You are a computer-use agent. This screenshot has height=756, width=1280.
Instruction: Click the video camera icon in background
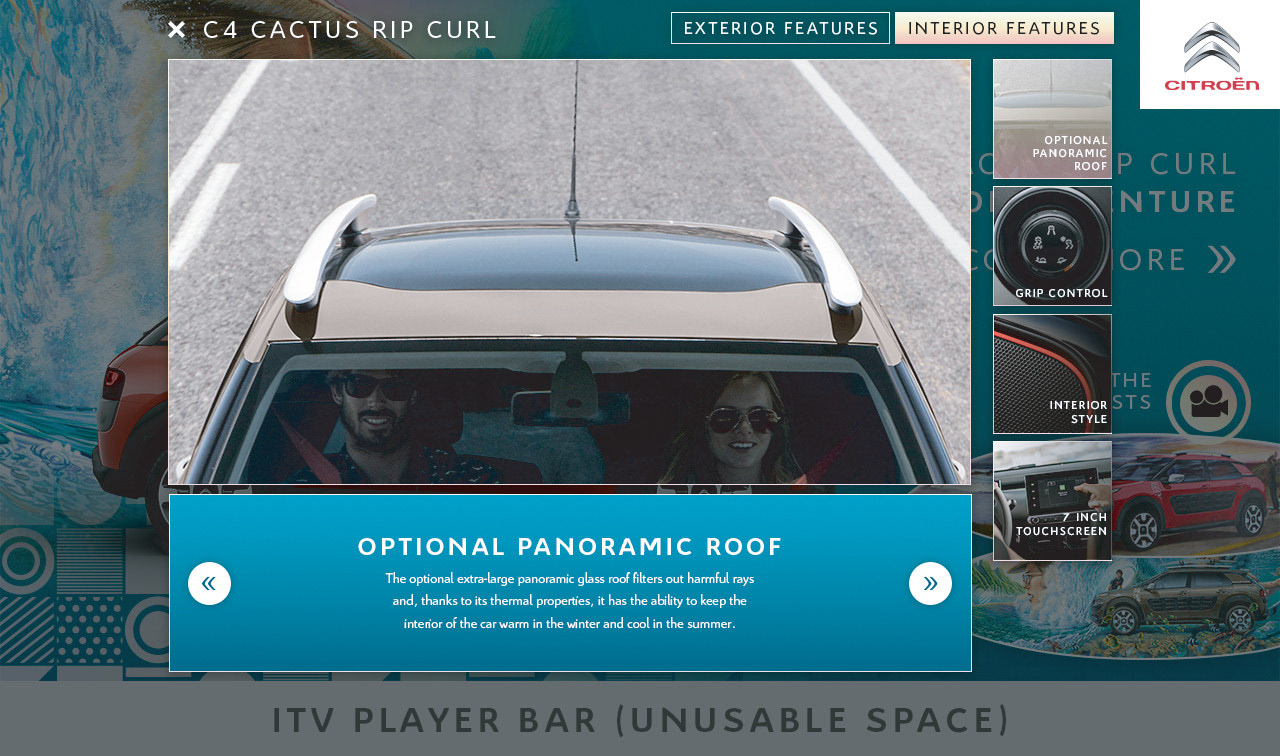pyautogui.click(x=1208, y=402)
